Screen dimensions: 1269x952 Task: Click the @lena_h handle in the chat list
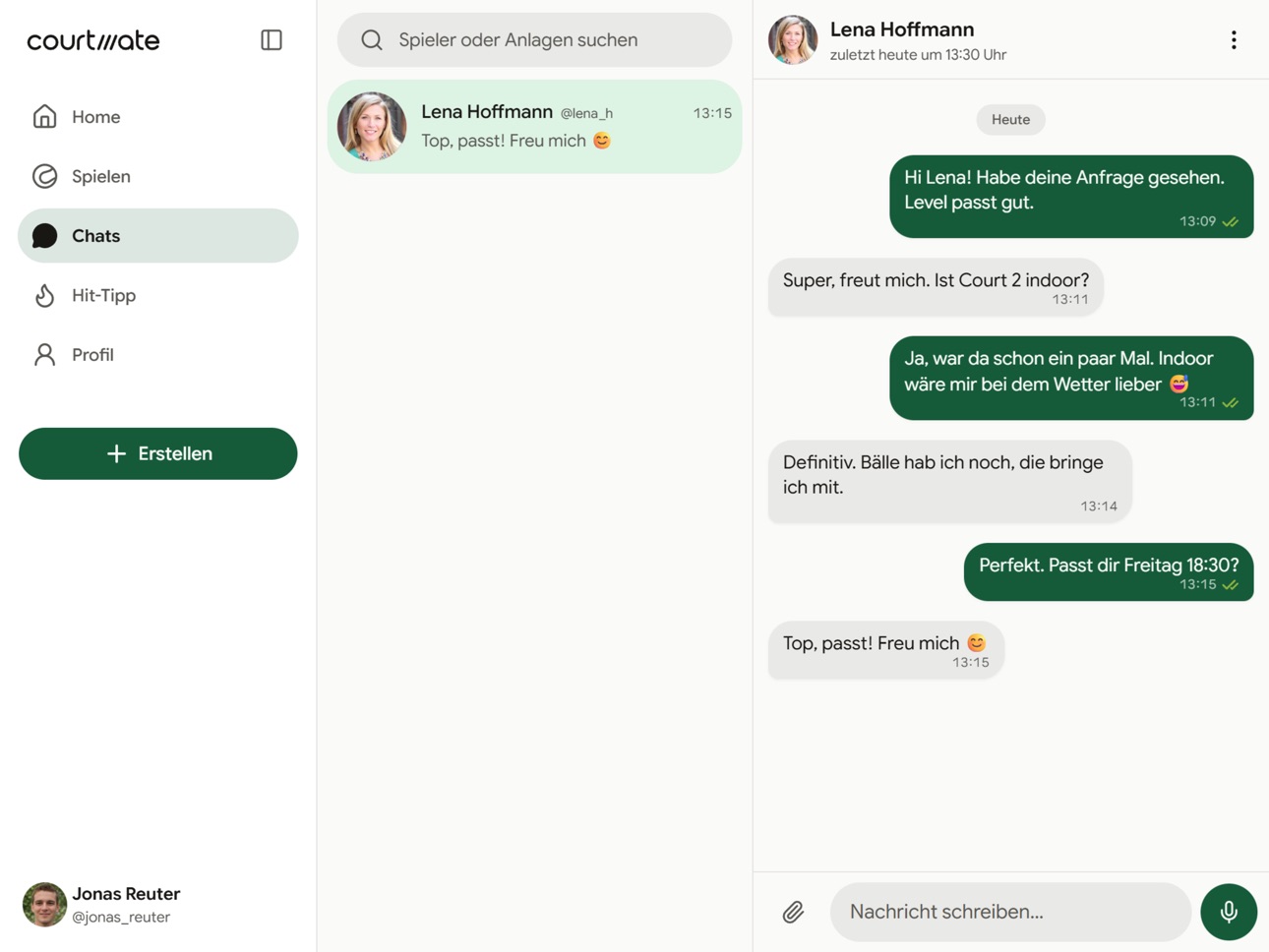(586, 114)
